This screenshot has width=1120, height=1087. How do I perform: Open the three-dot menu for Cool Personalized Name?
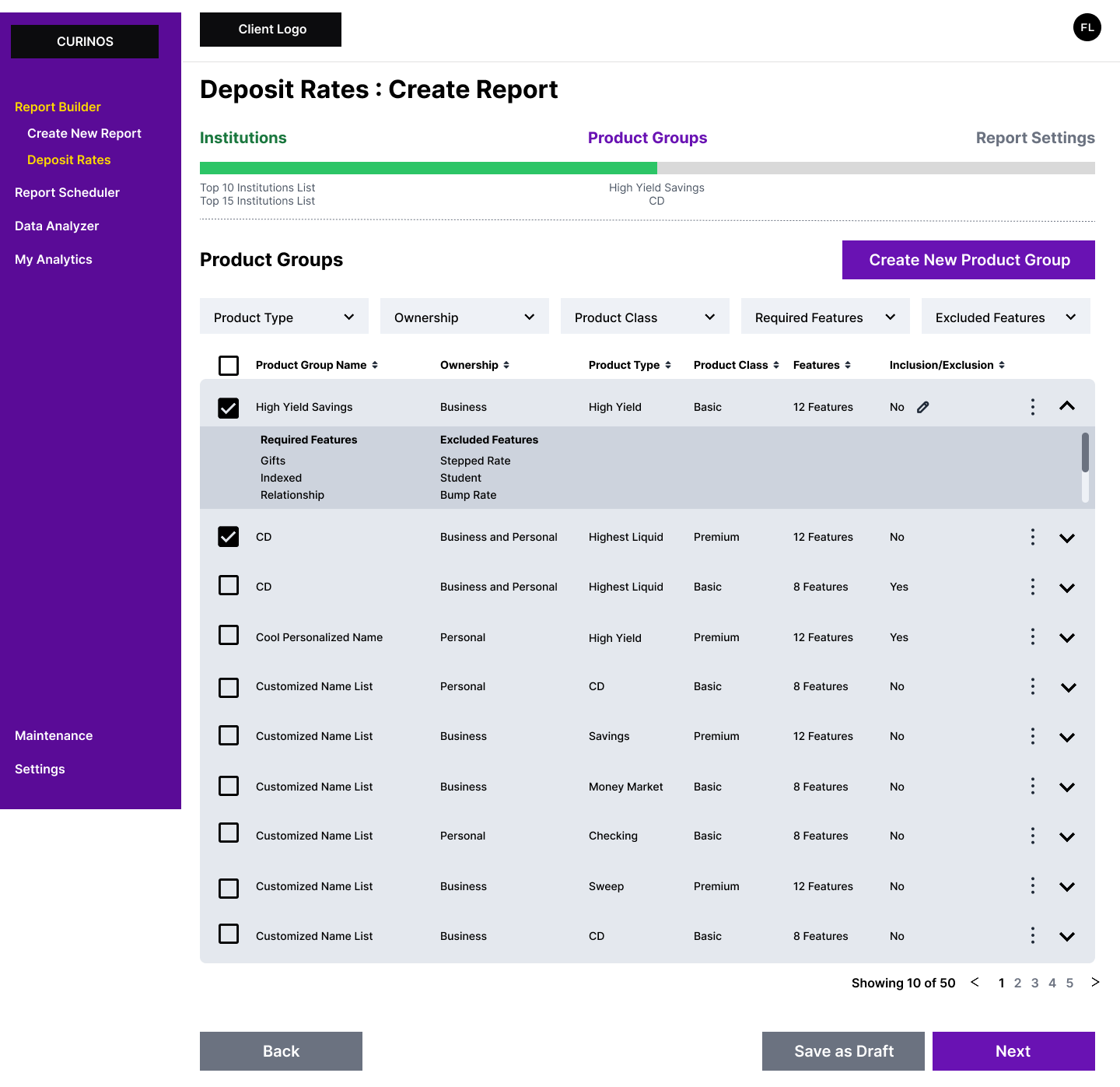[1033, 636]
